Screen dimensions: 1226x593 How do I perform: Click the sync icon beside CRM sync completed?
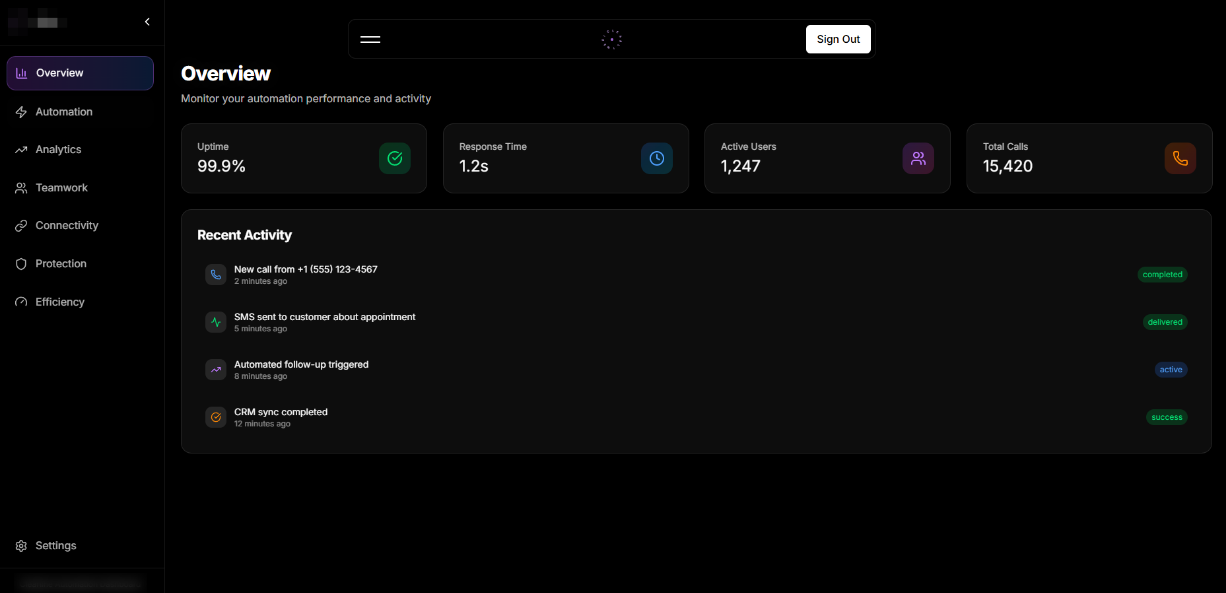point(215,417)
